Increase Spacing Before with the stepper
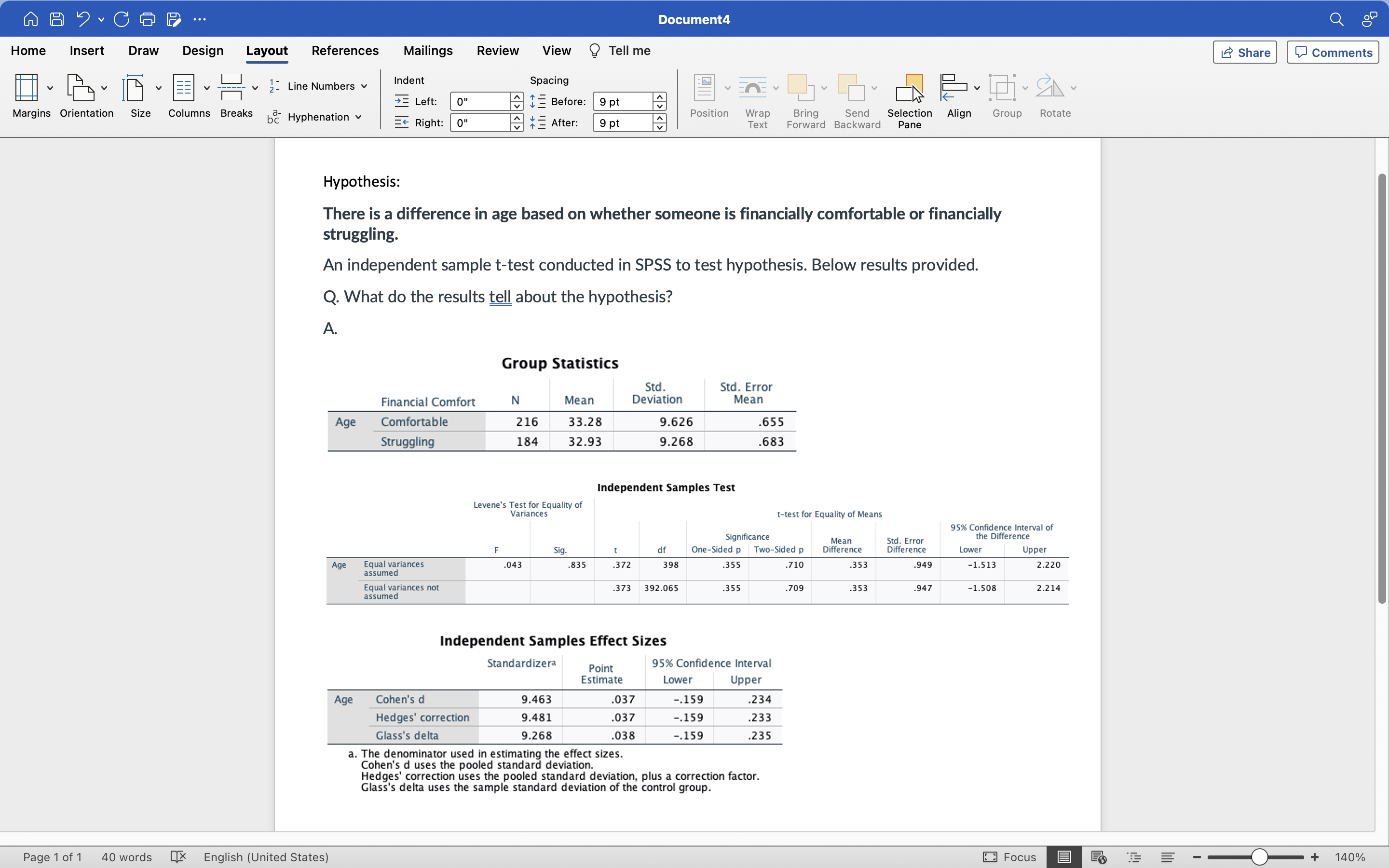 pos(660,97)
